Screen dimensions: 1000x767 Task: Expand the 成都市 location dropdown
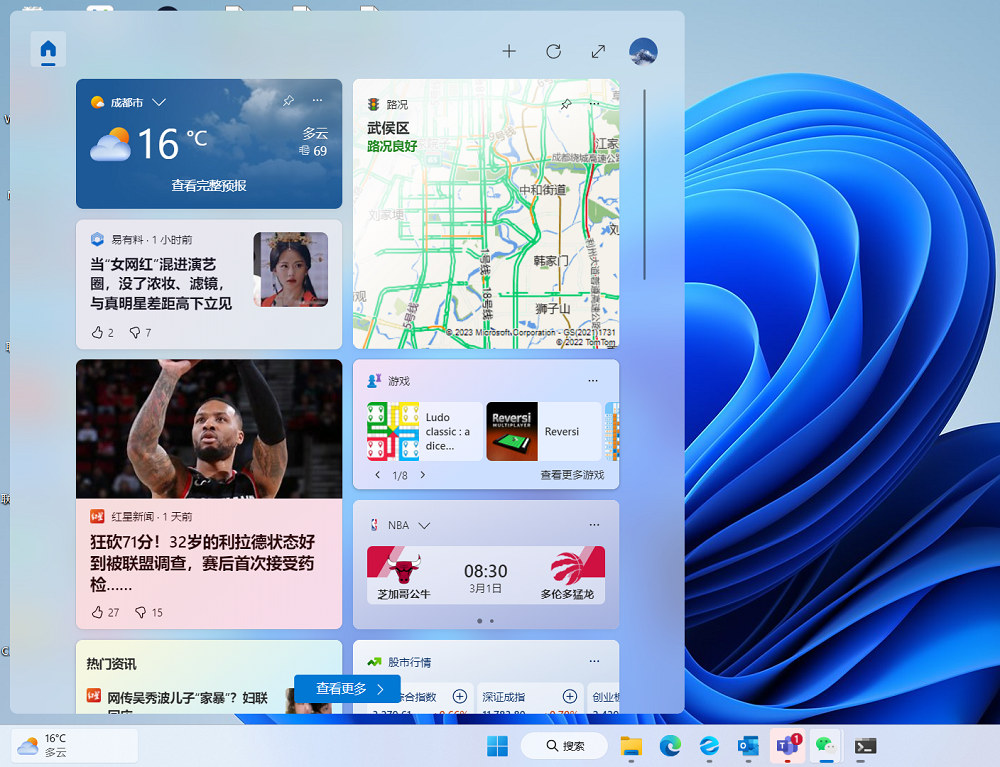click(159, 102)
